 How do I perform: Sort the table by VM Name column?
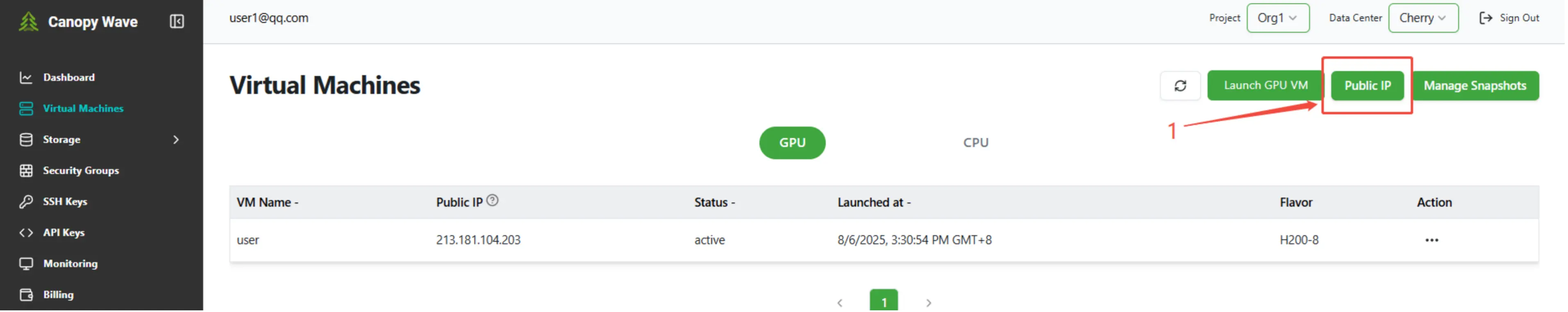pos(267,203)
